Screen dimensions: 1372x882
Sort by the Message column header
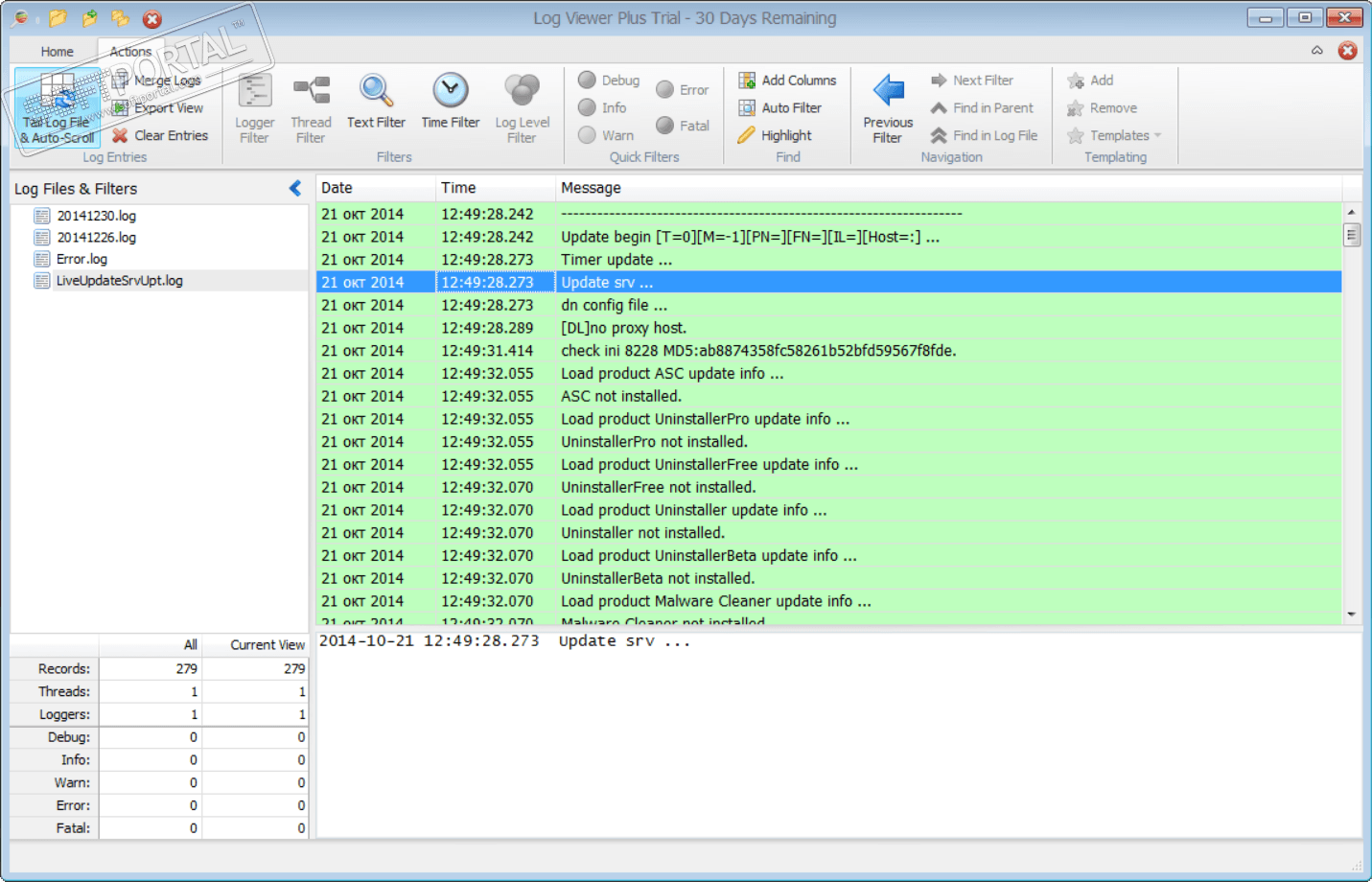(x=591, y=188)
